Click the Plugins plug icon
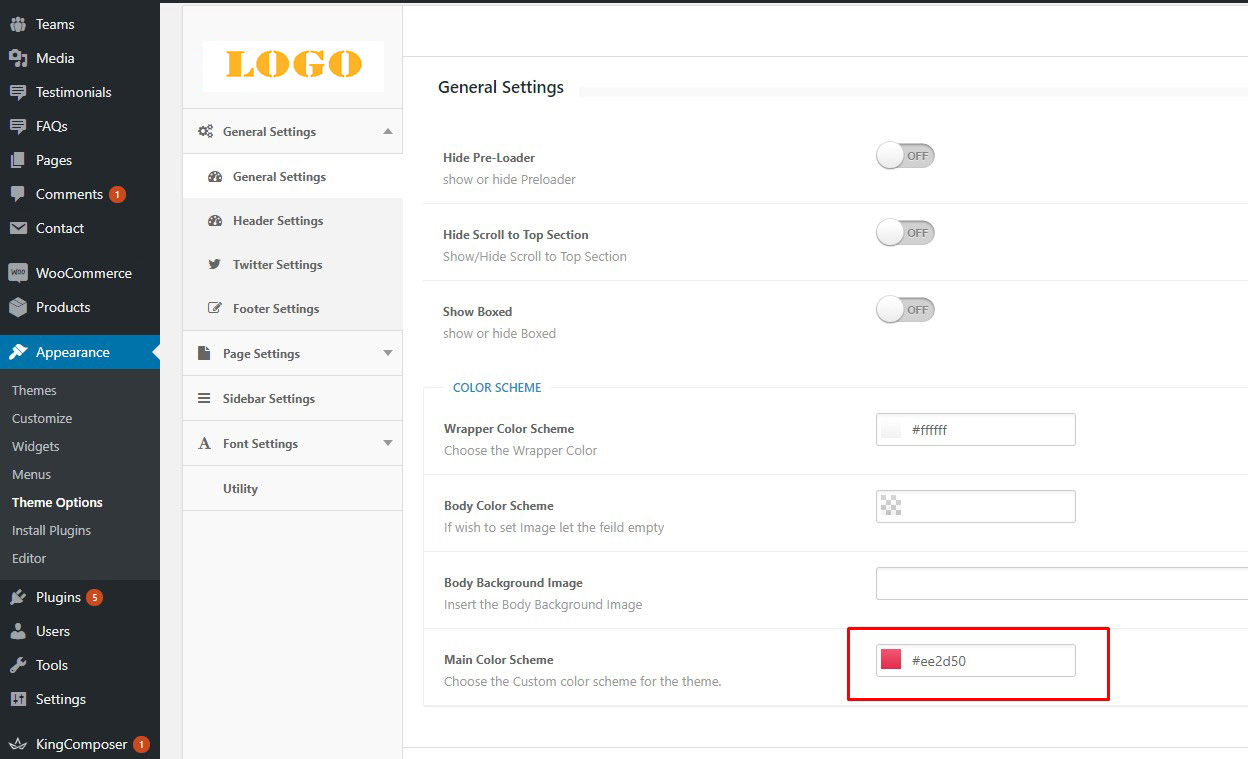Viewport: 1248px width, 759px height. click(18, 597)
